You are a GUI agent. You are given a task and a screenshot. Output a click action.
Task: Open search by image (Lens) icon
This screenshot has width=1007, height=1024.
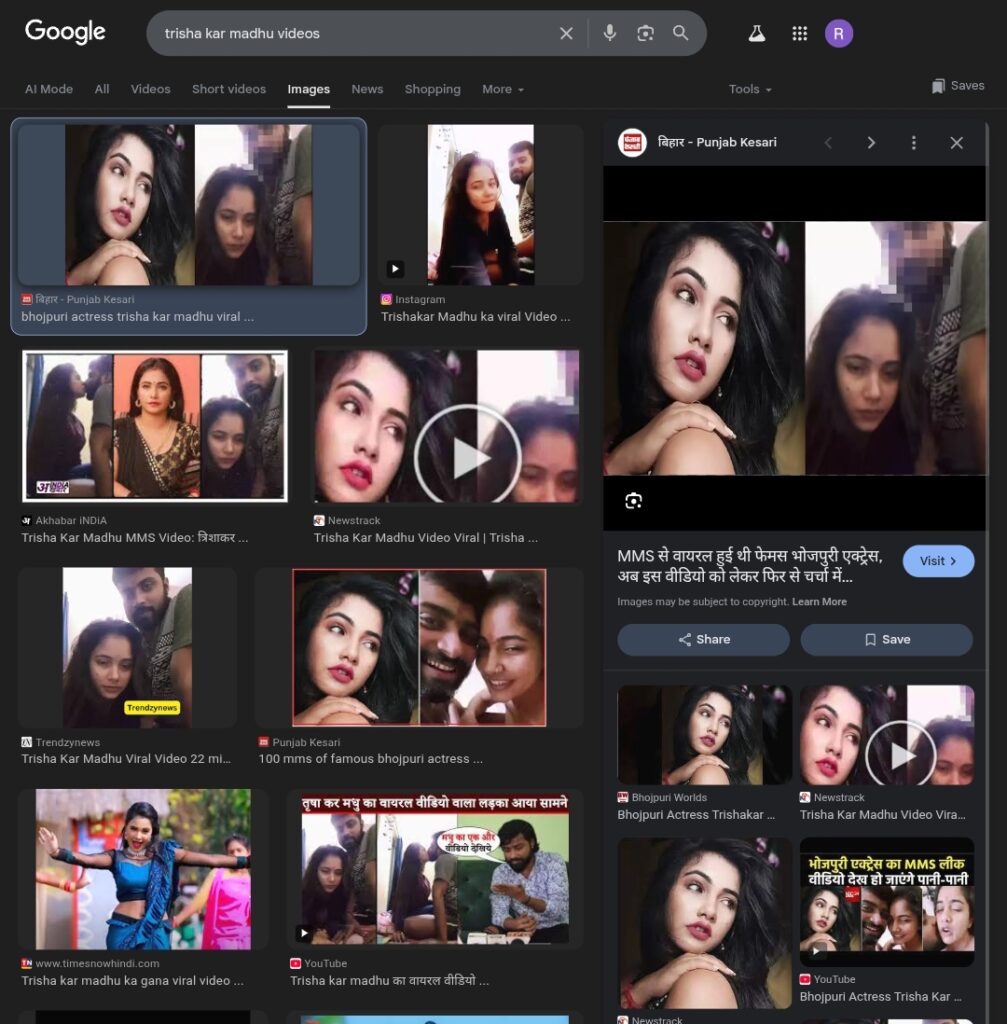click(645, 33)
